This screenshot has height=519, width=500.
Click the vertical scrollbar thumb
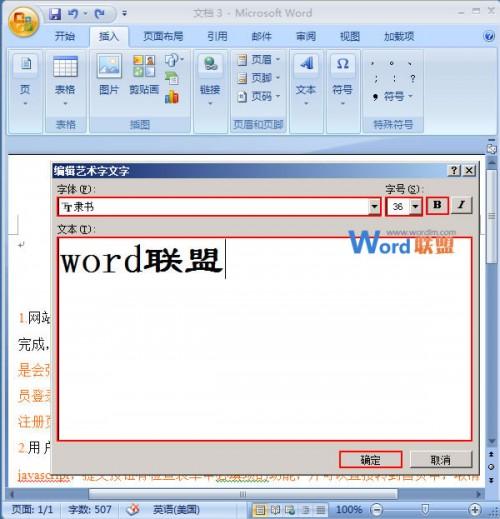491,216
